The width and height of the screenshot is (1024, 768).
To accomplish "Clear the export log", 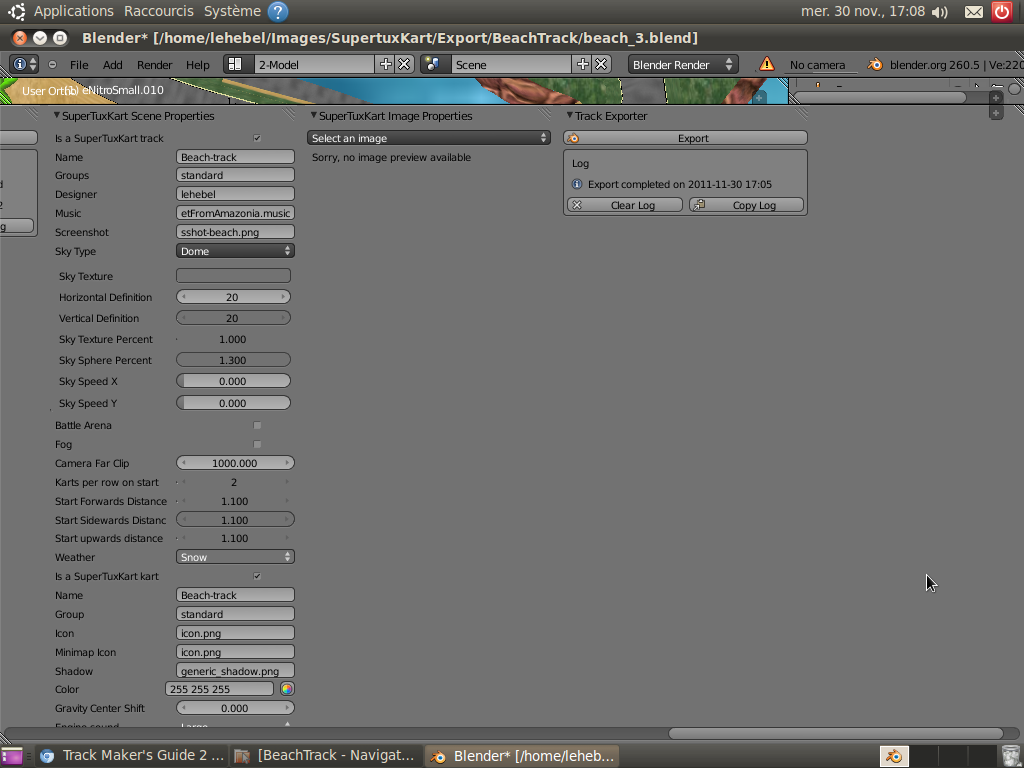I will (625, 205).
